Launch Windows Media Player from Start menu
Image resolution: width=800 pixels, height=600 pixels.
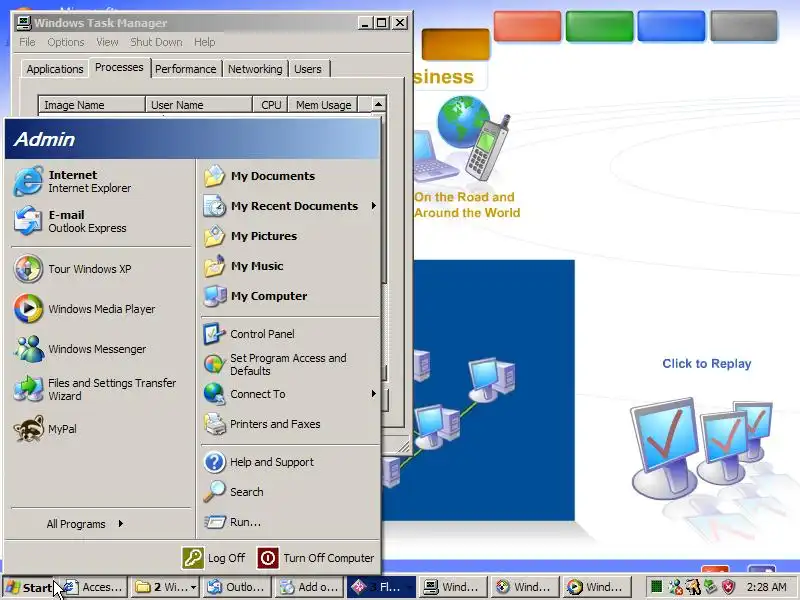101,309
